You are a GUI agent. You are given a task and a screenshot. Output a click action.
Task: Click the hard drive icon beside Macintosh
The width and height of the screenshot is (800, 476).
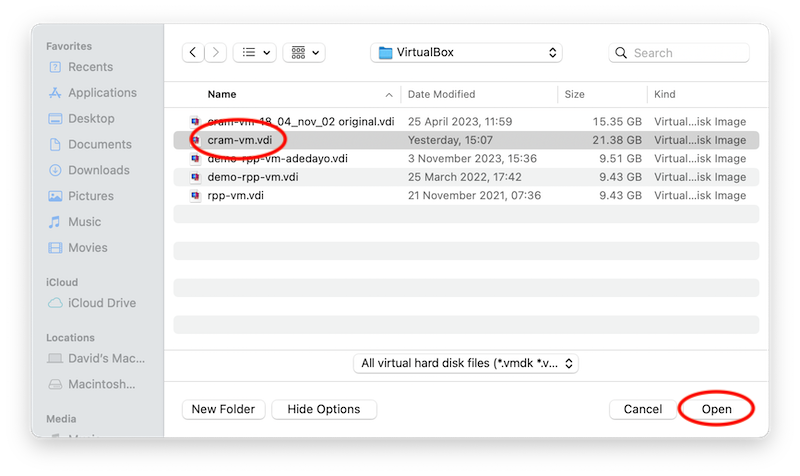pos(55,384)
